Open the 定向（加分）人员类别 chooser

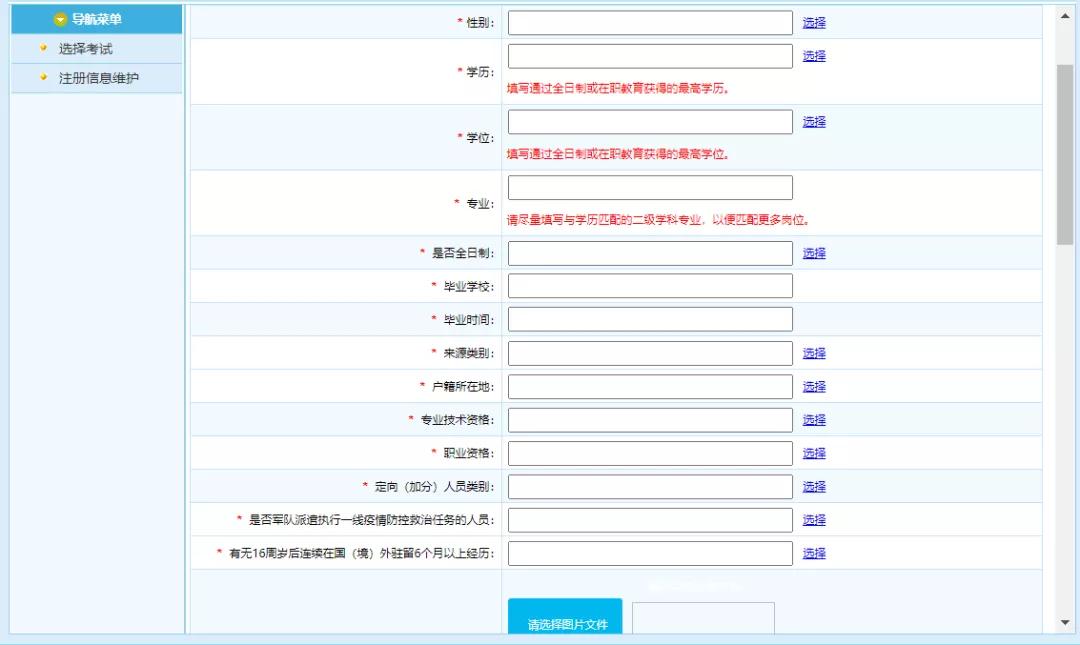[x=813, y=486]
